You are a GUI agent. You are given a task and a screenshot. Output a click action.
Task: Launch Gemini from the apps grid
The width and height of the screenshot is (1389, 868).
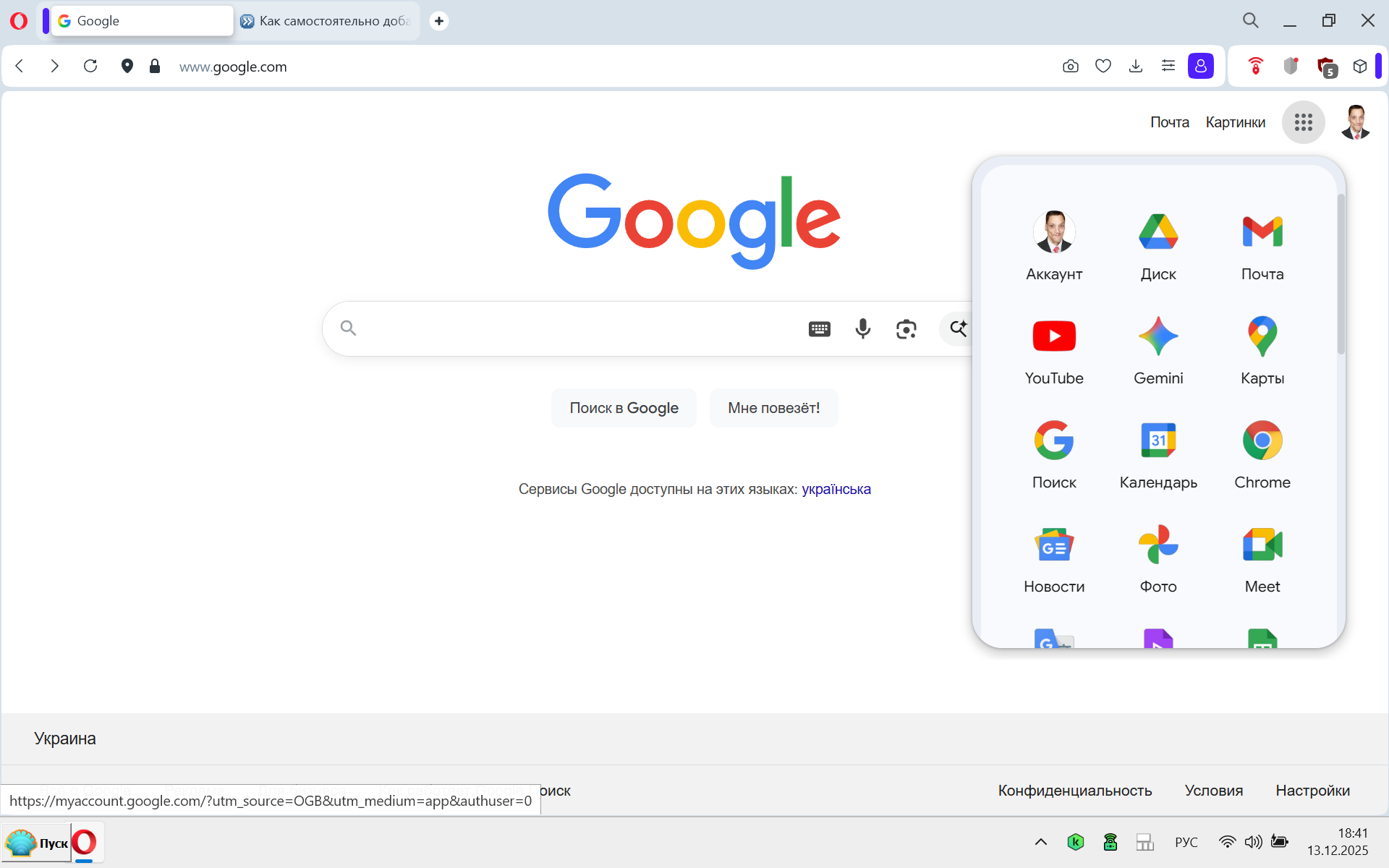click(x=1158, y=337)
